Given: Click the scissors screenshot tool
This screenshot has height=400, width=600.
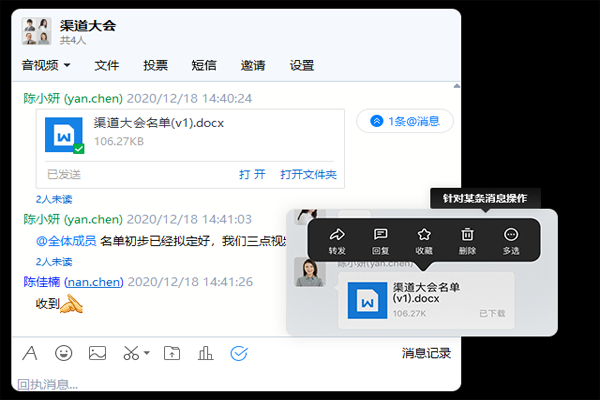Looking at the screenshot, I should pyautogui.click(x=130, y=353).
